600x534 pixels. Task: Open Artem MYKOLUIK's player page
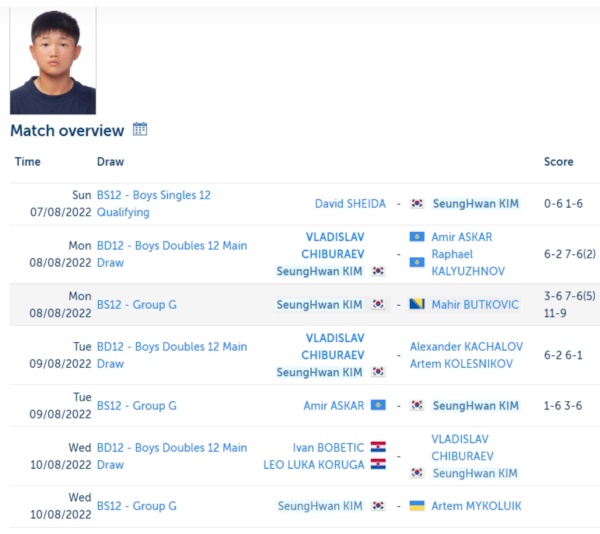476,506
